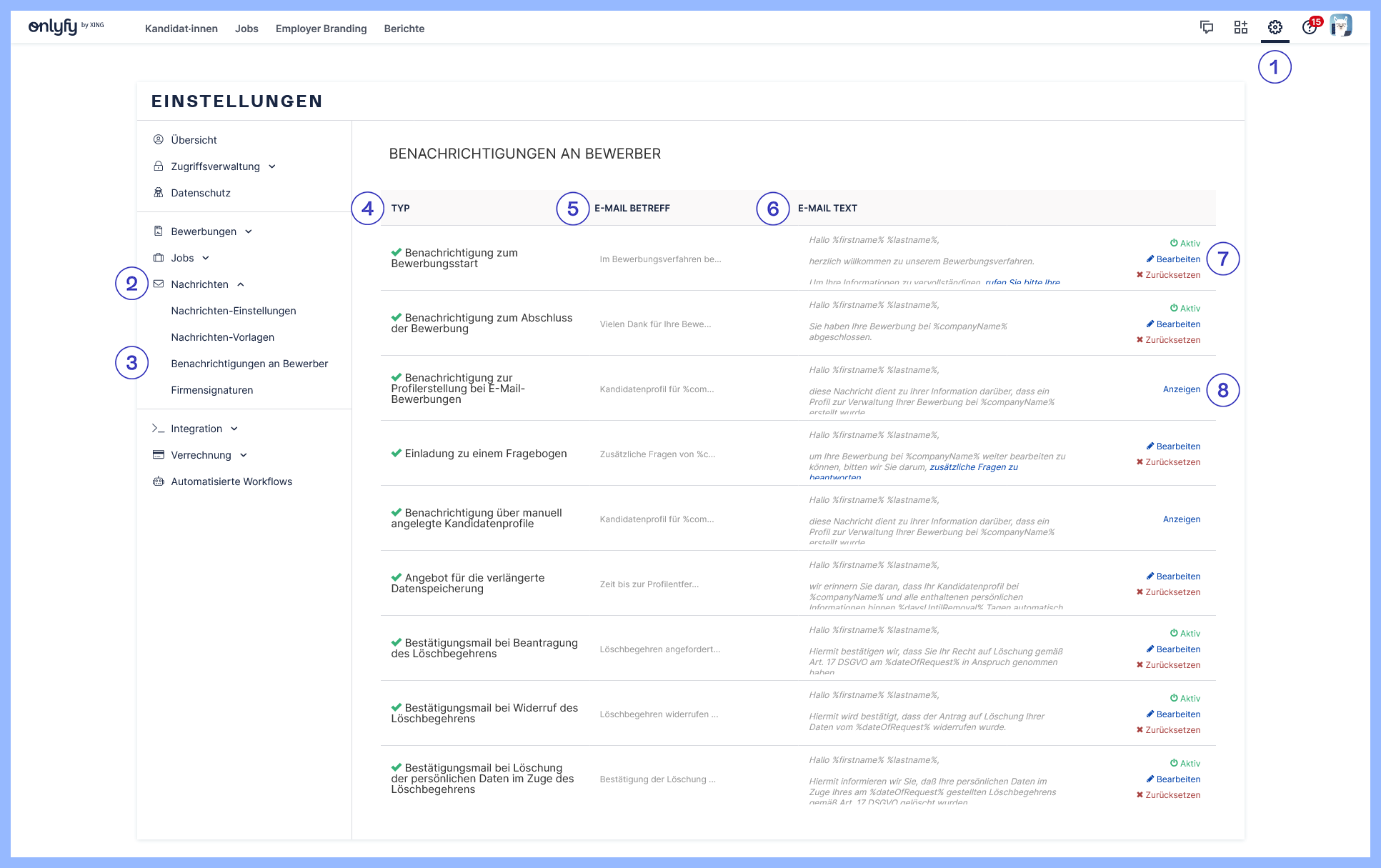Click the Automatisierte Workflows robot icon

[159, 482]
